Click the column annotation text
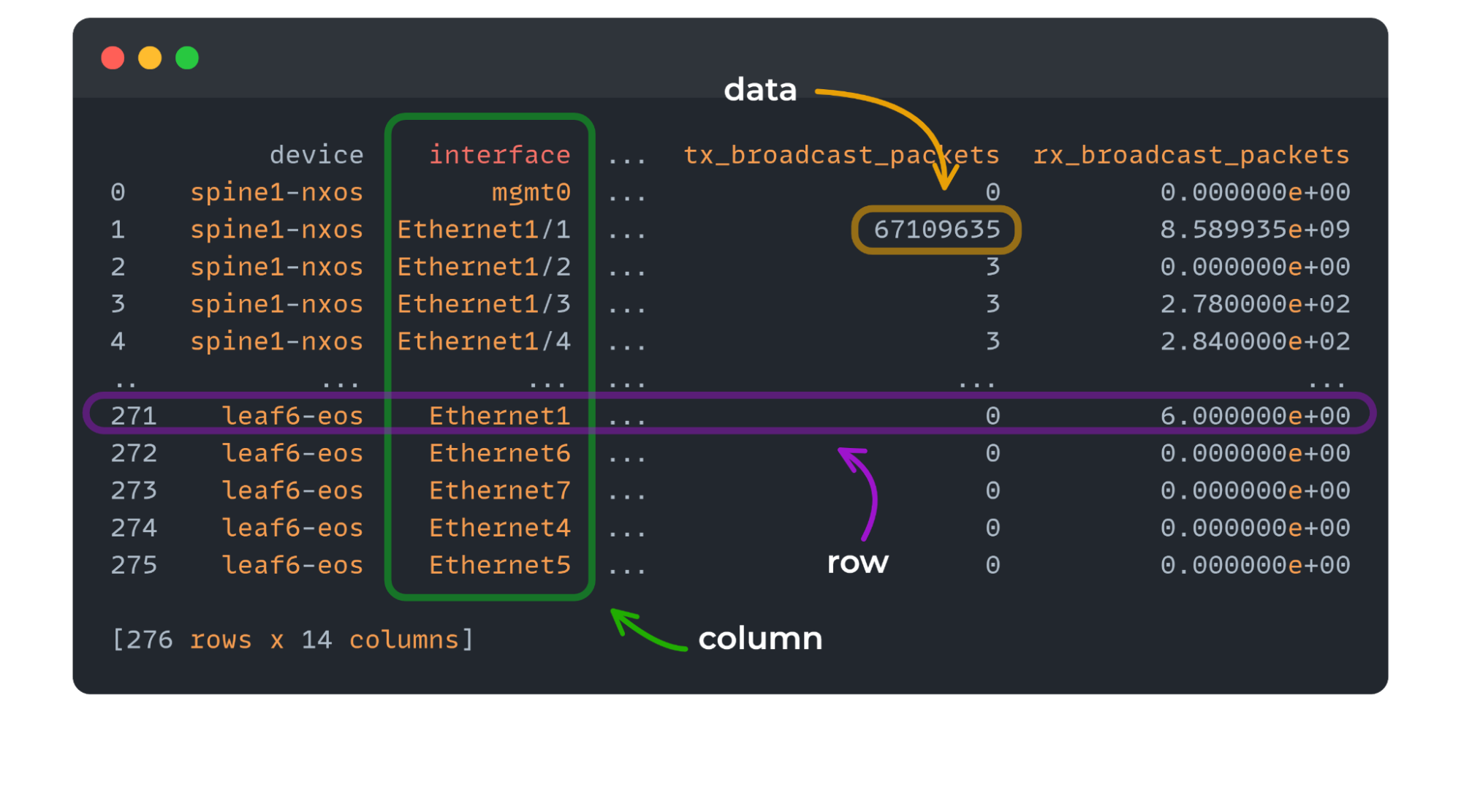The image size is (1461, 812). point(759,637)
